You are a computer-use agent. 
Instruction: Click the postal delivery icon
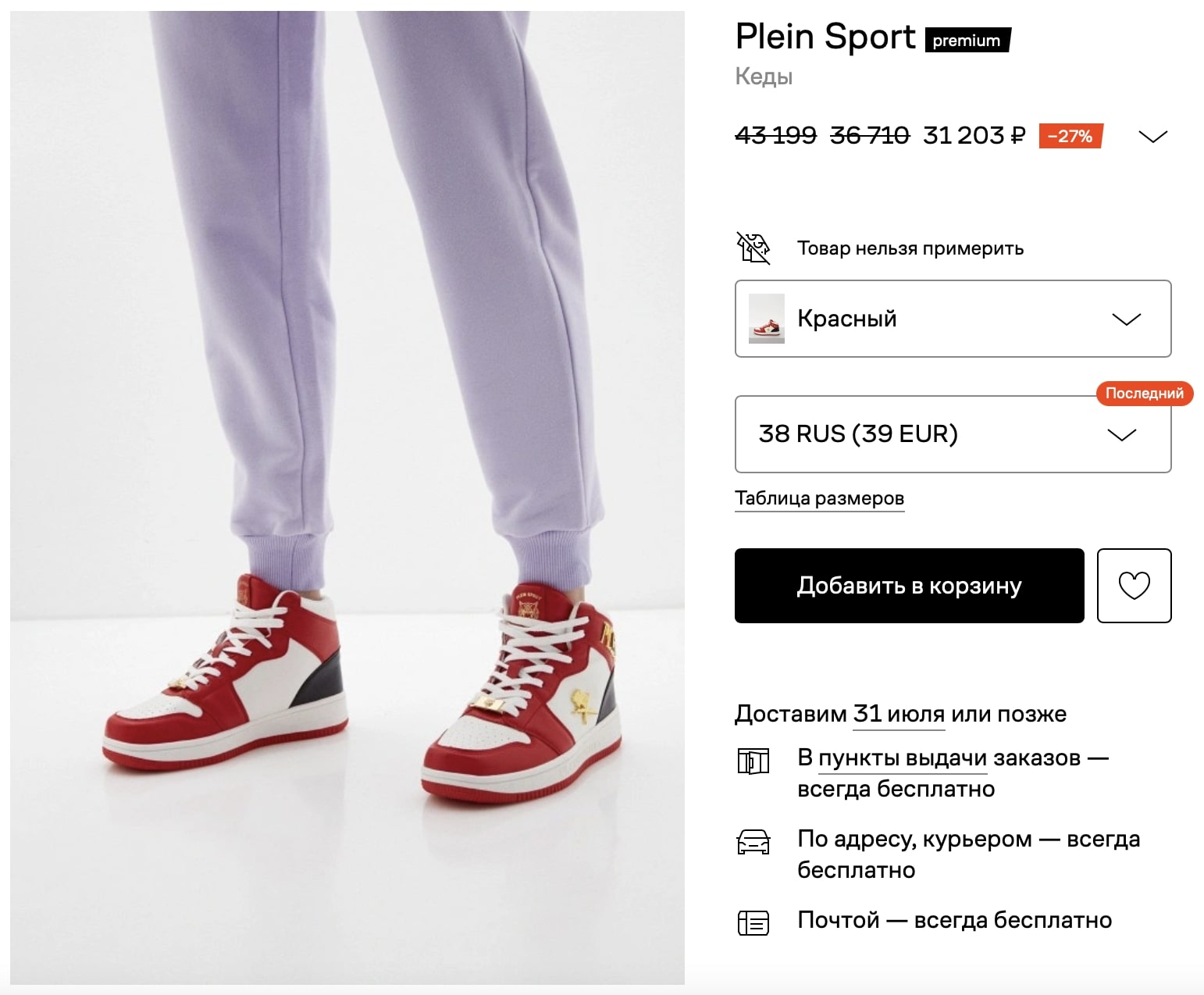[753, 922]
